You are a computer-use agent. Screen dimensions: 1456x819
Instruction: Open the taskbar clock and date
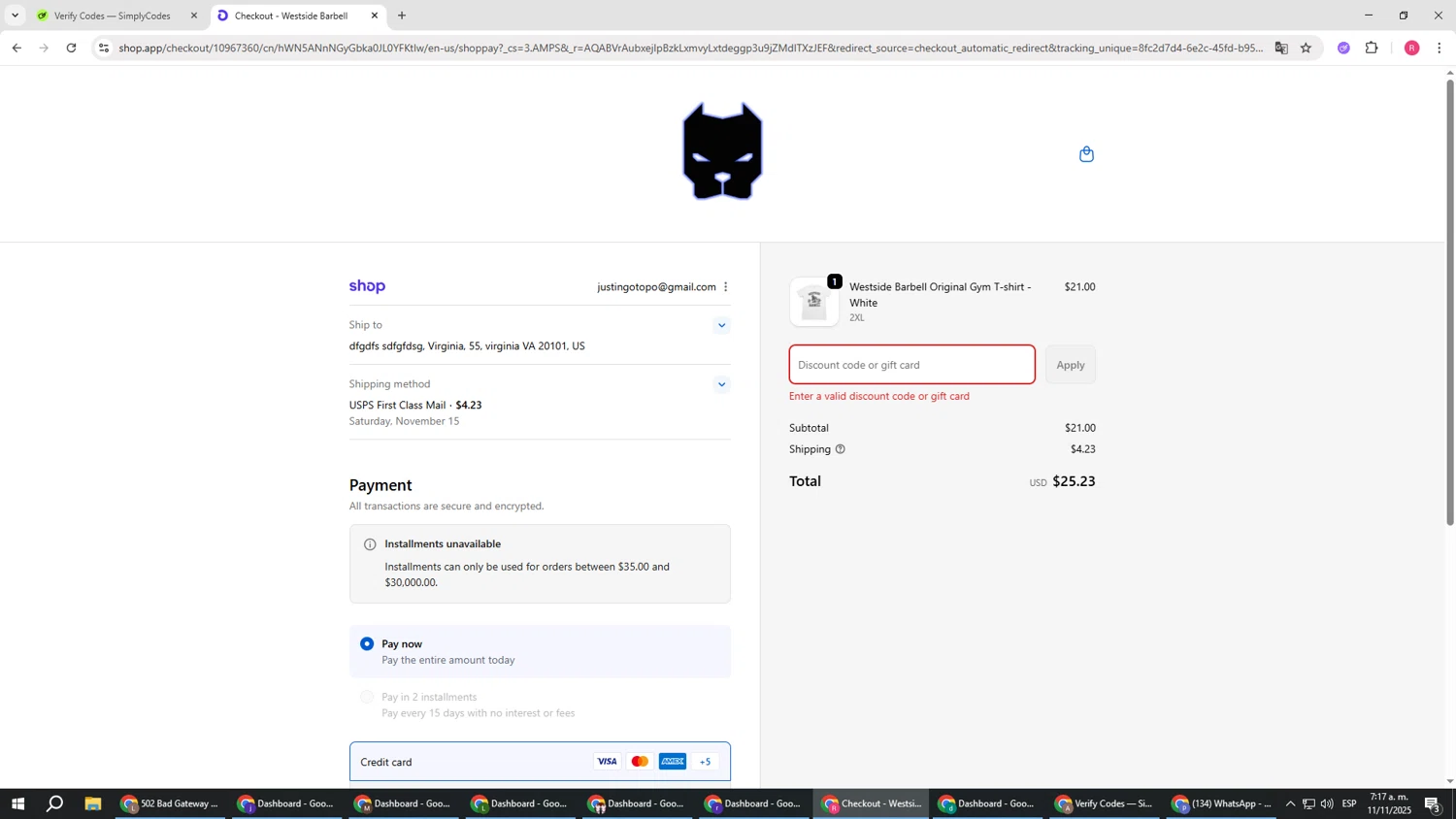pyautogui.click(x=1389, y=803)
